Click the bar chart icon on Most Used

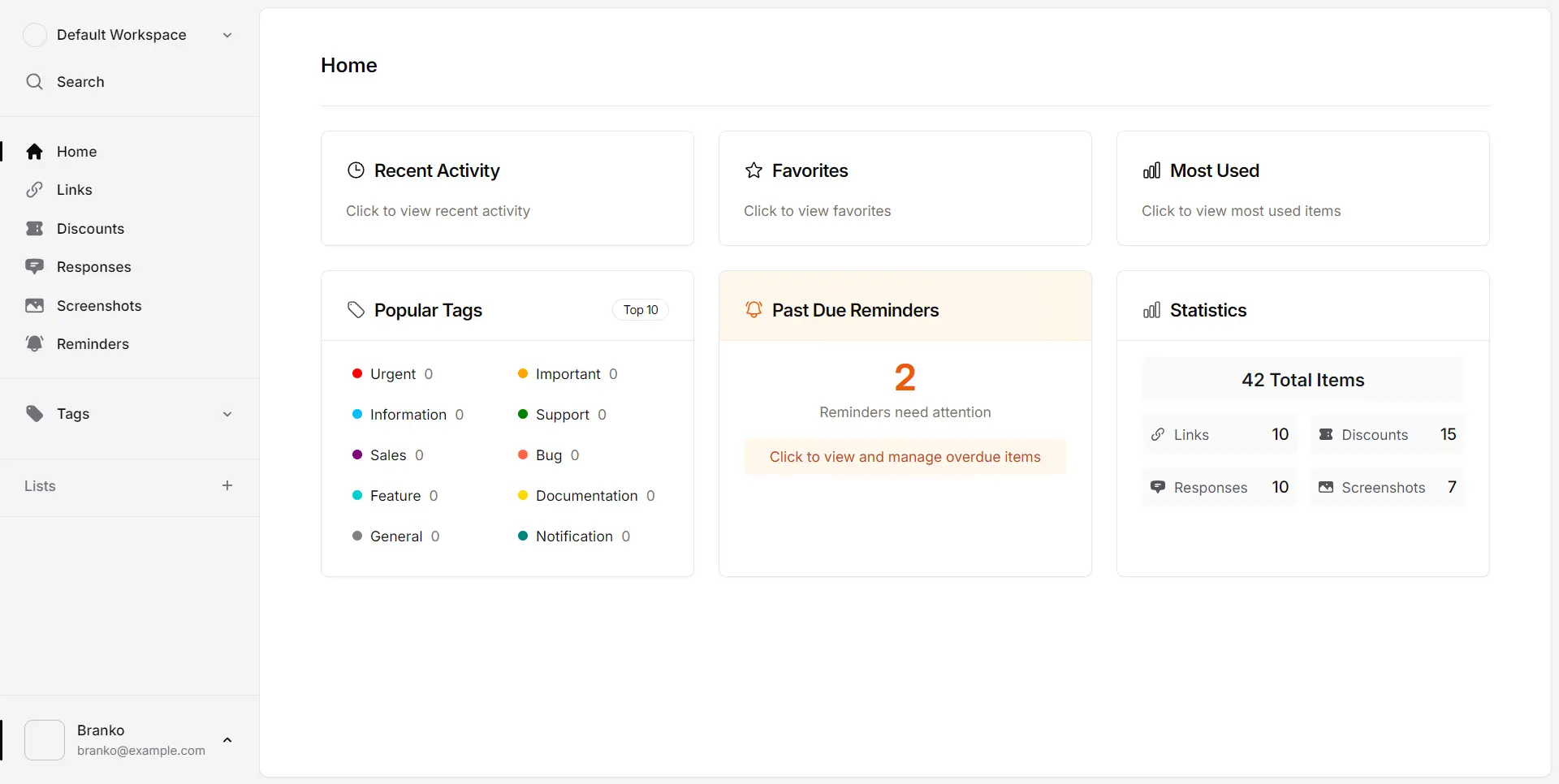pyautogui.click(x=1151, y=170)
